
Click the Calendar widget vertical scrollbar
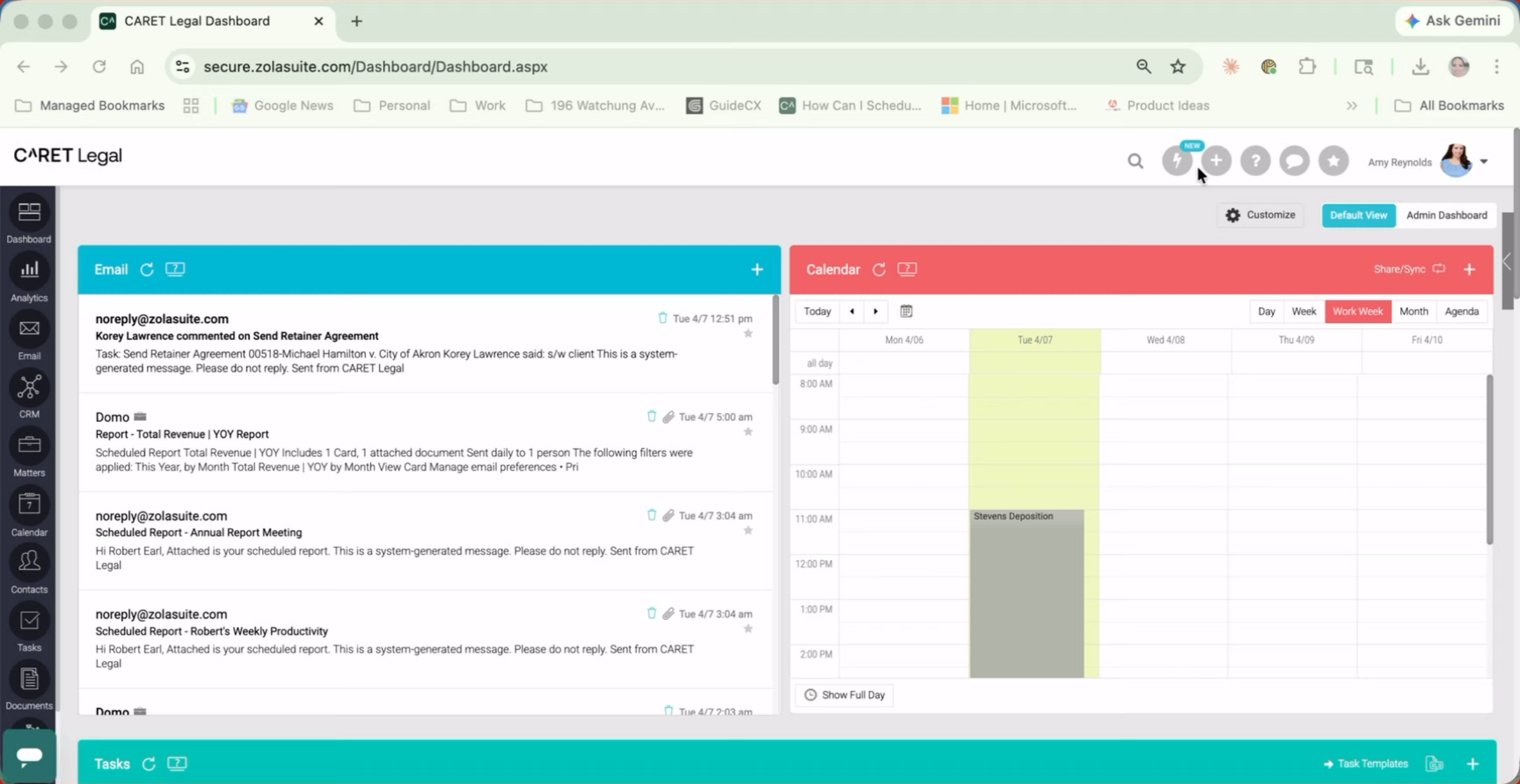1490,460
